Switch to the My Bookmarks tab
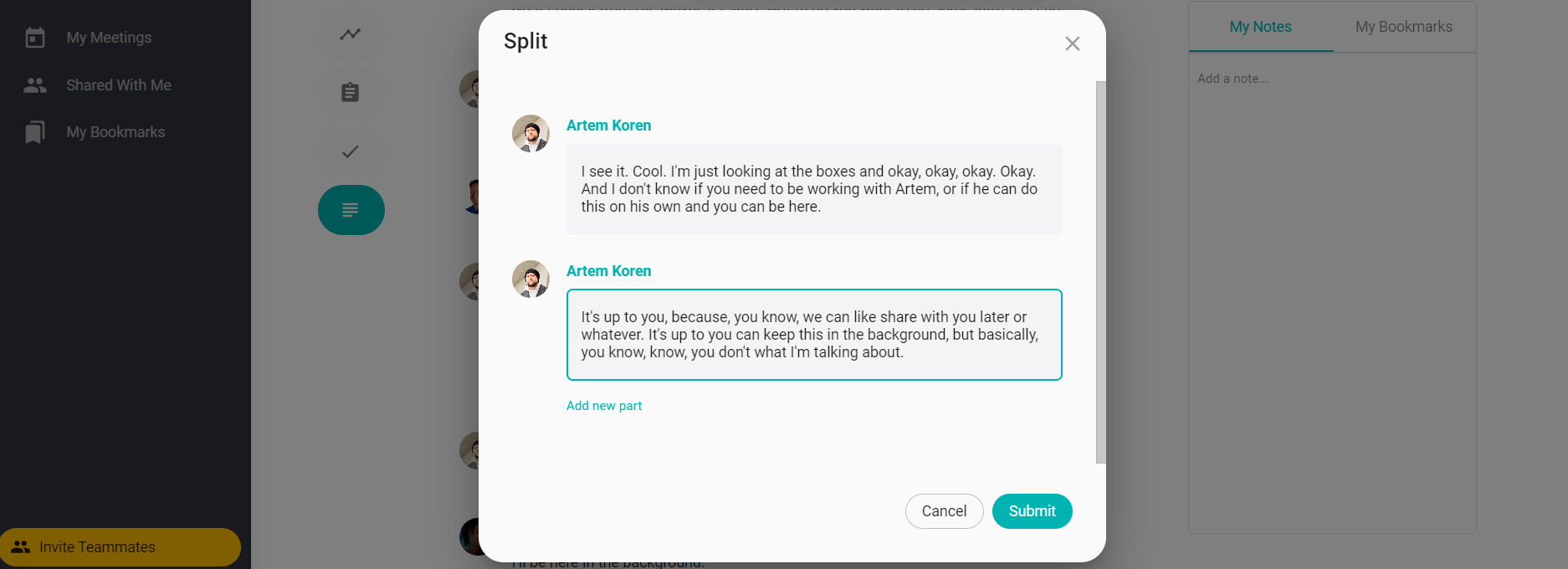This screenshot has height=569, width=1568. tap(1403, 27)
